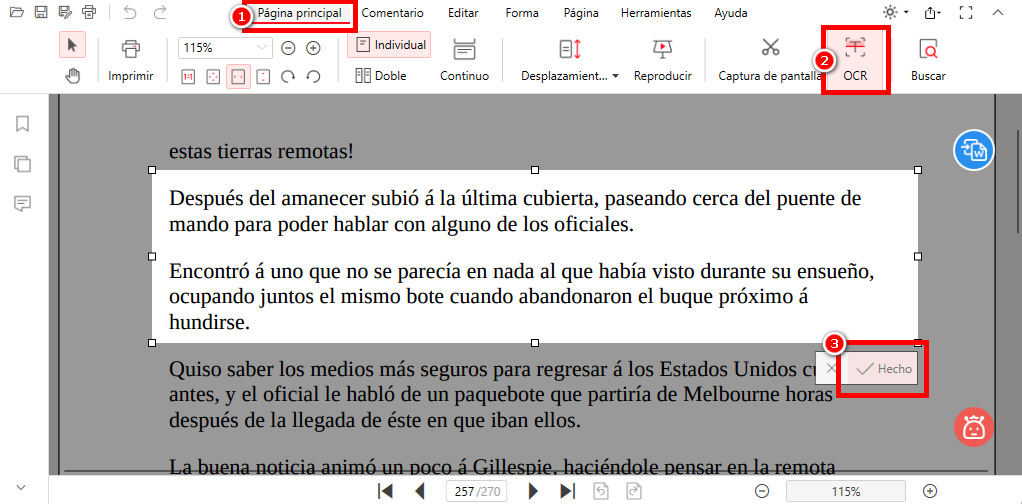The width and height of the screenshot is (1022, 504).
Task: Expand the Desplazamiento dropdown
Action: (x=570, y=76)
